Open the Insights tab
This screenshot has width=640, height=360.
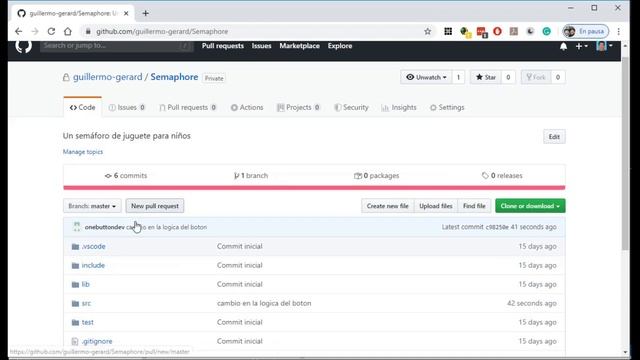click(x=399, y=107)
